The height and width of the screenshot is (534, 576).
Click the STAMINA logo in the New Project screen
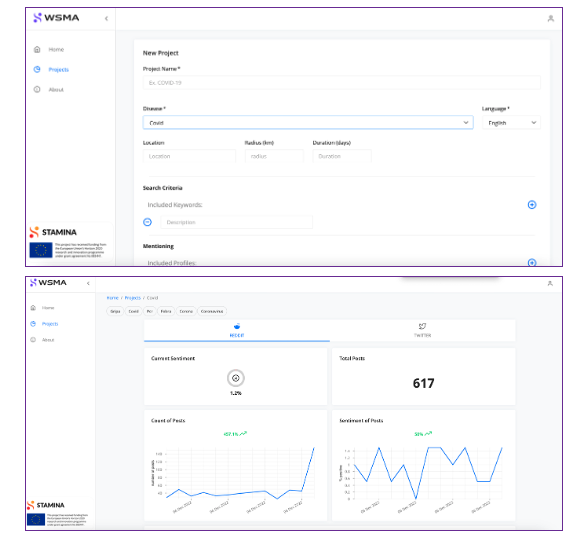53,232
